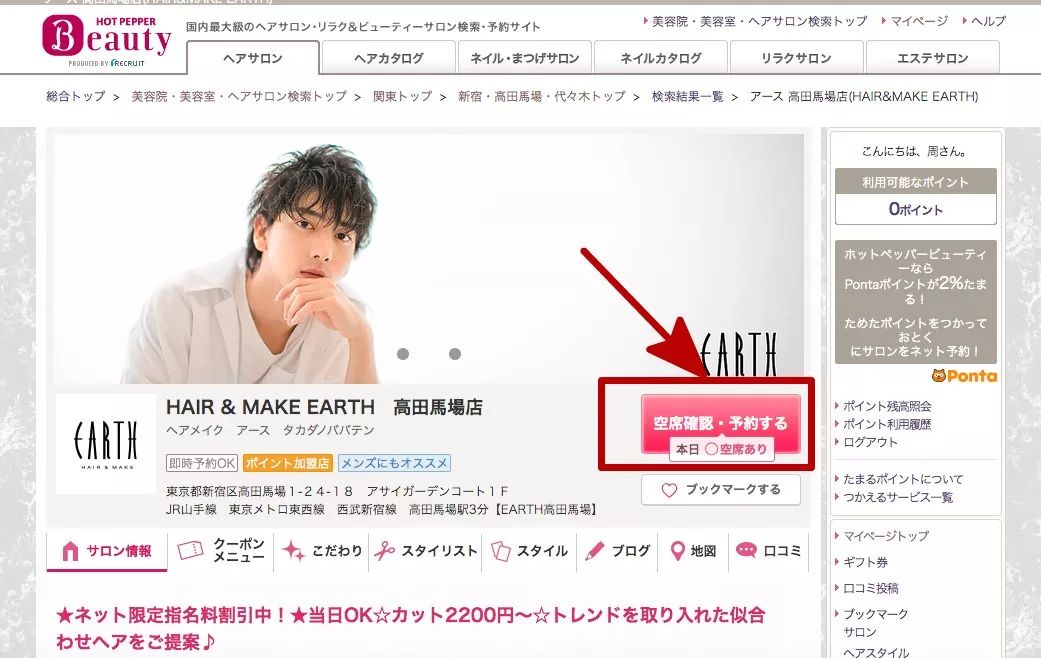Click ポイント利用履歴 sidebar link
The height and width of the screenshot is (658, 1041).
(x=887, y=424)
